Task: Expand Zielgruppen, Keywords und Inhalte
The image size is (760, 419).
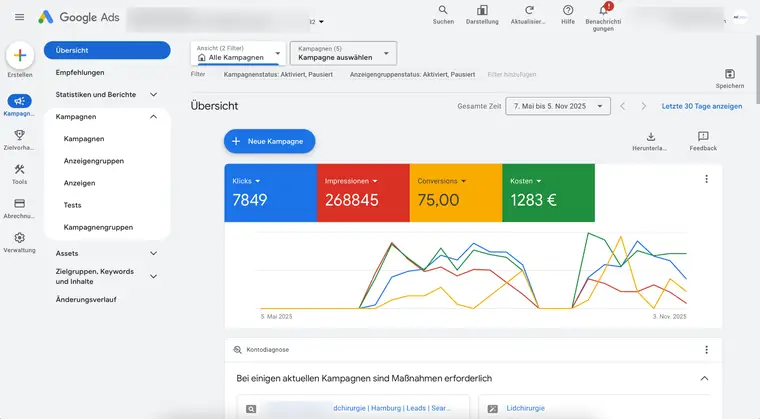Action: pyautogui.click(x=154, y=276)
